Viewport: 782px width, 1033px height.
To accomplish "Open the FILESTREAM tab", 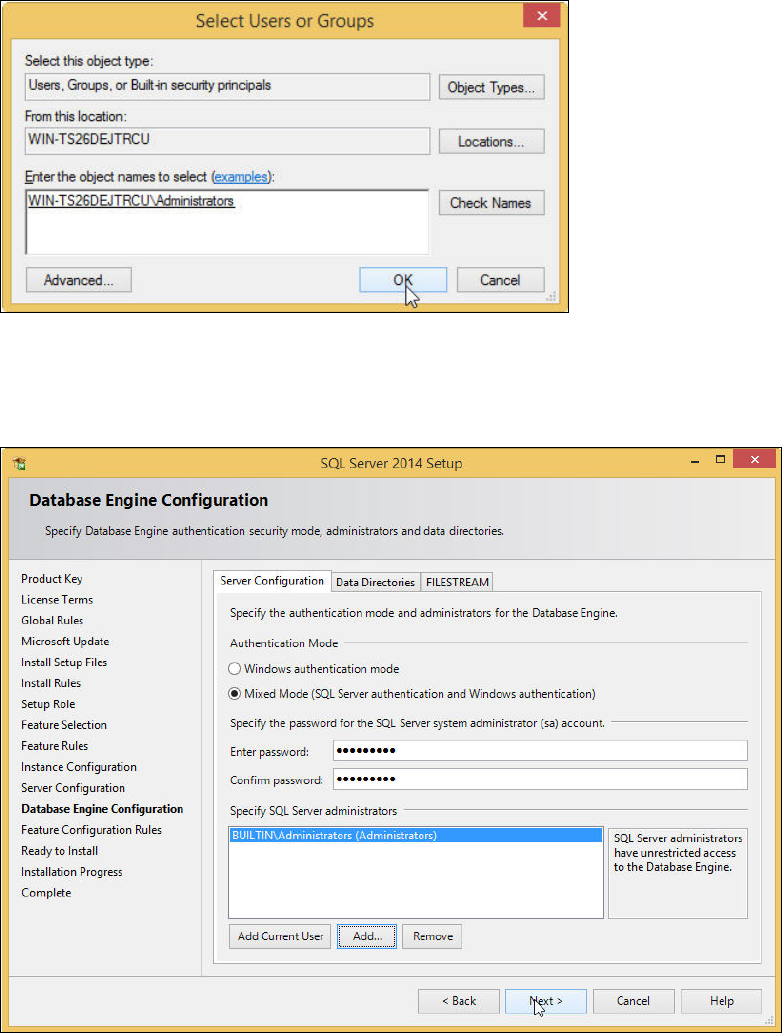I will click(x=457, y=582).
